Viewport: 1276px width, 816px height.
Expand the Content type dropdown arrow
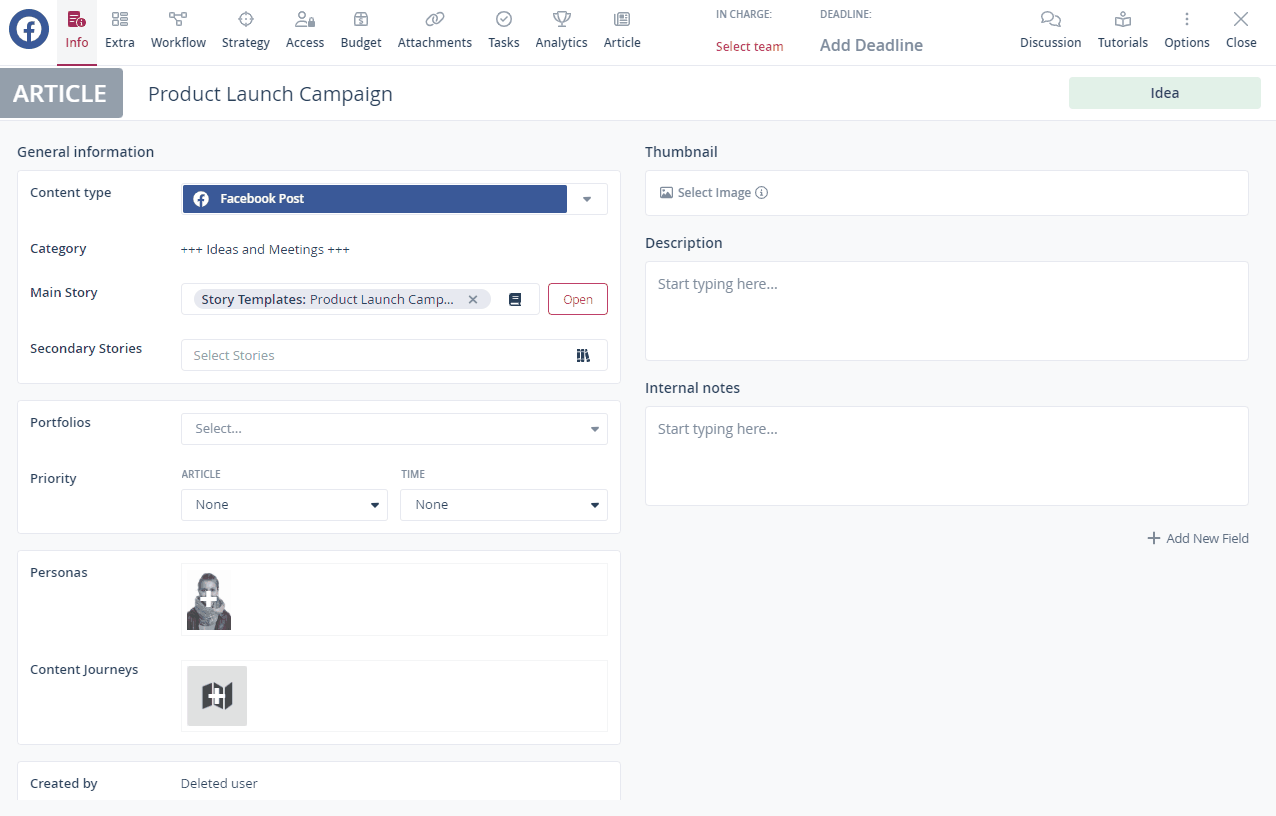point(587,199)
